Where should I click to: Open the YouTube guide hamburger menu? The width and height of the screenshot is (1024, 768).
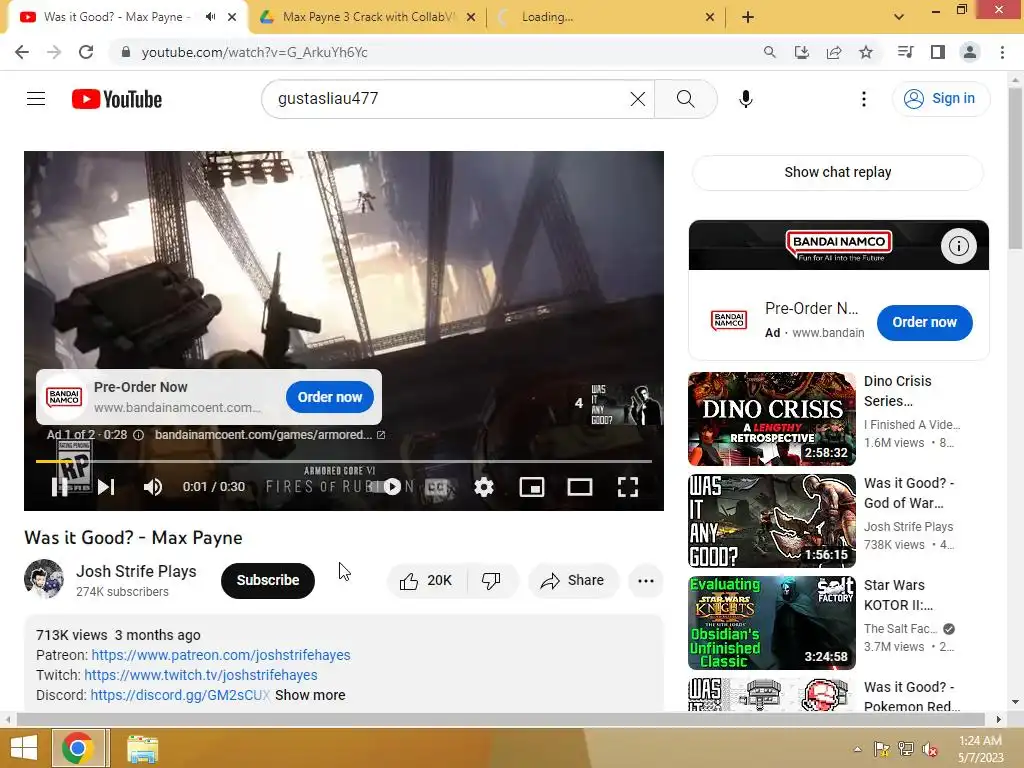pyautogui.click(x=36, y=99)
